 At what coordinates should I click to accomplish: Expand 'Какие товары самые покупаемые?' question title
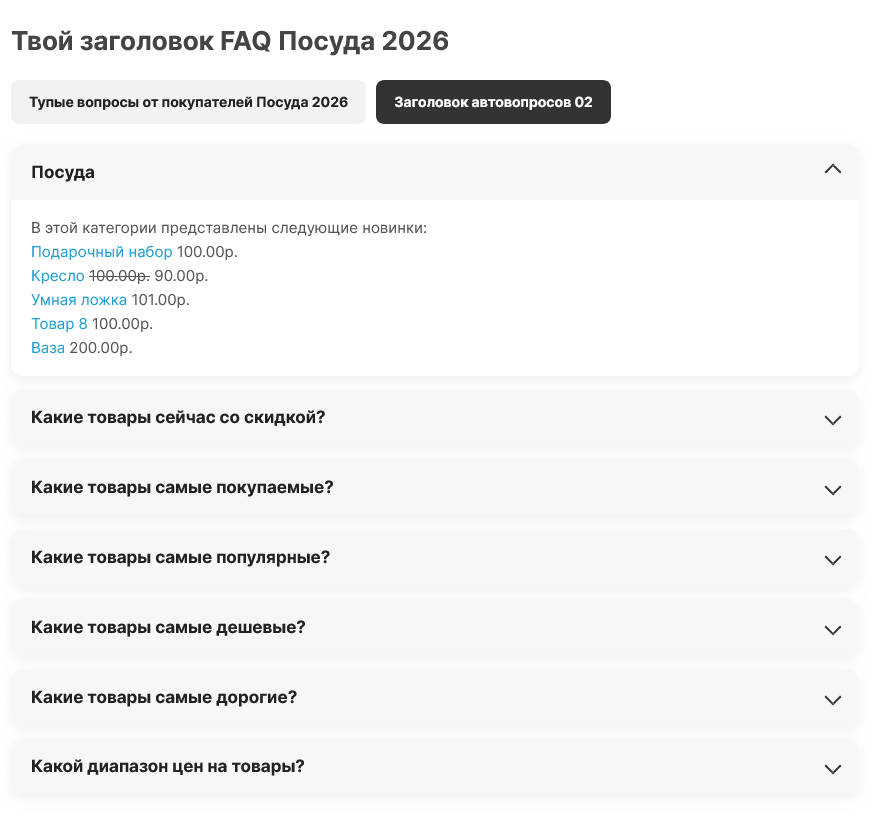[182, 487]
